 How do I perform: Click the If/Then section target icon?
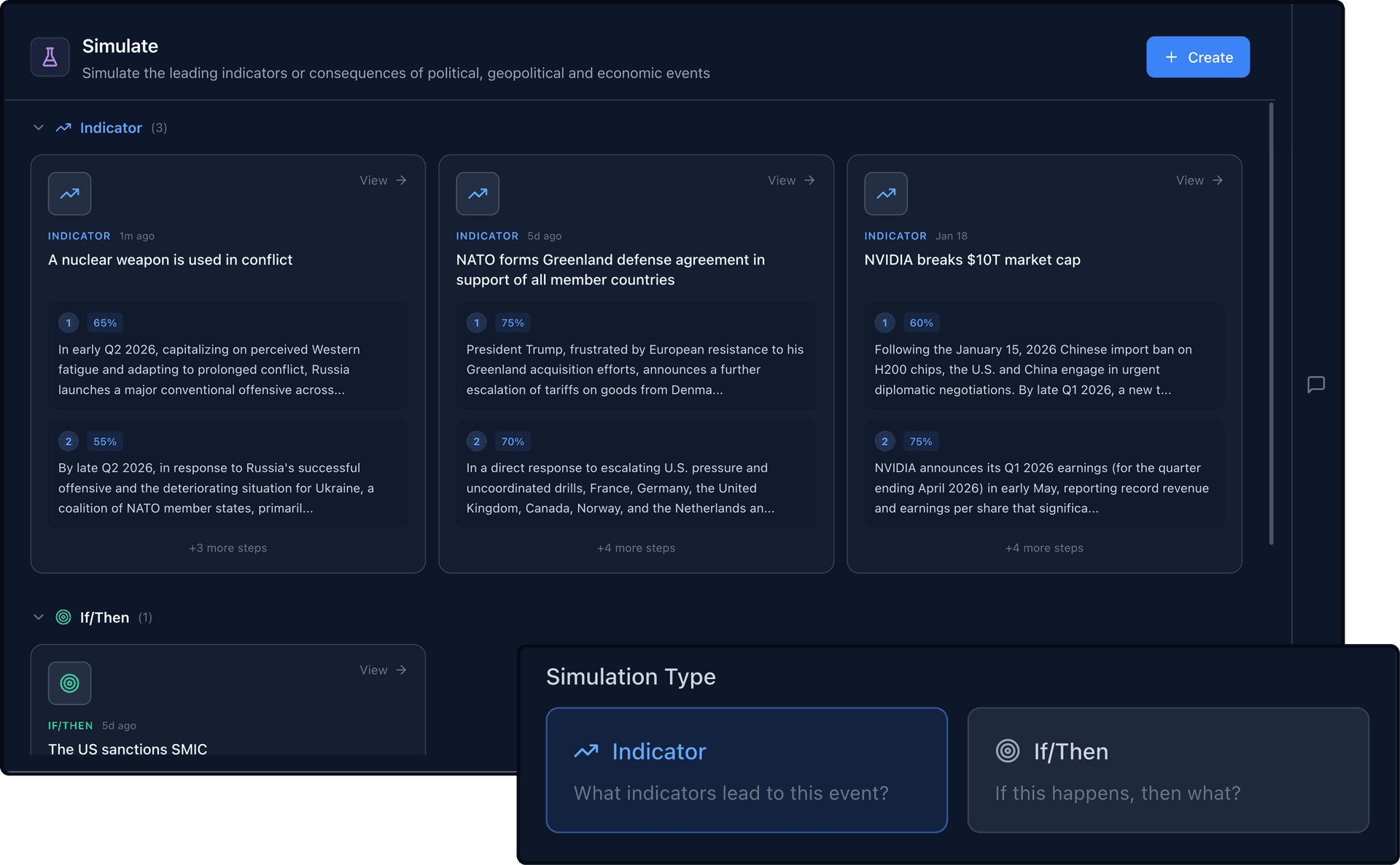click(63, 617)
